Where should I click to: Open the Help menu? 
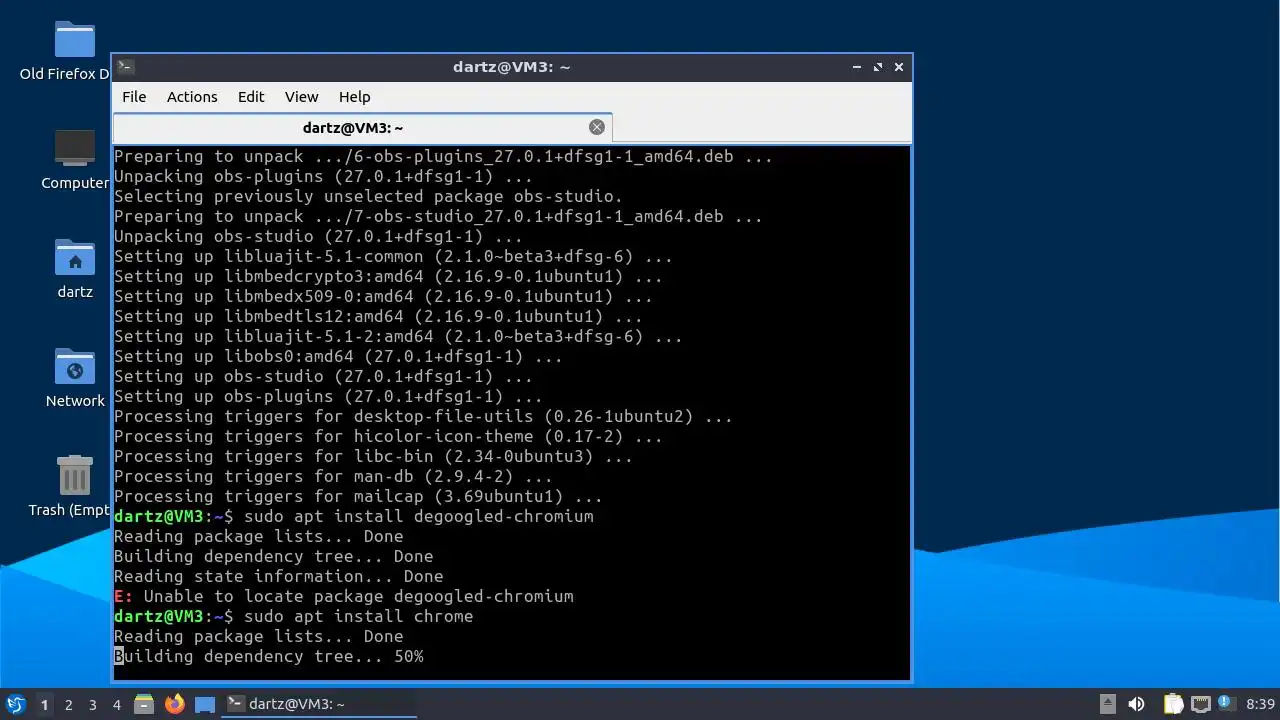pyautogui.click(x=354, y=97)
